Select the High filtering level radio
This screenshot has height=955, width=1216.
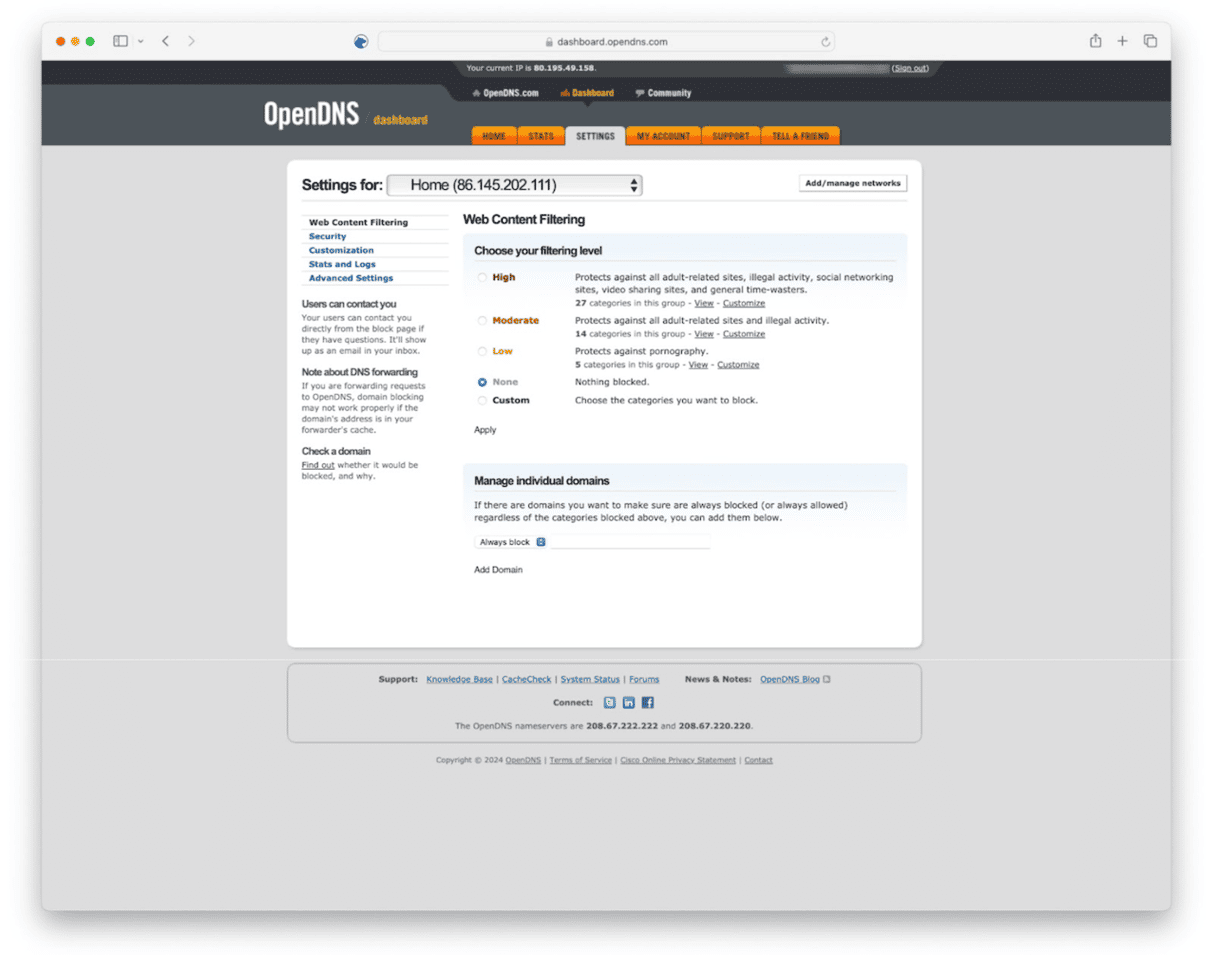[482, 278]
